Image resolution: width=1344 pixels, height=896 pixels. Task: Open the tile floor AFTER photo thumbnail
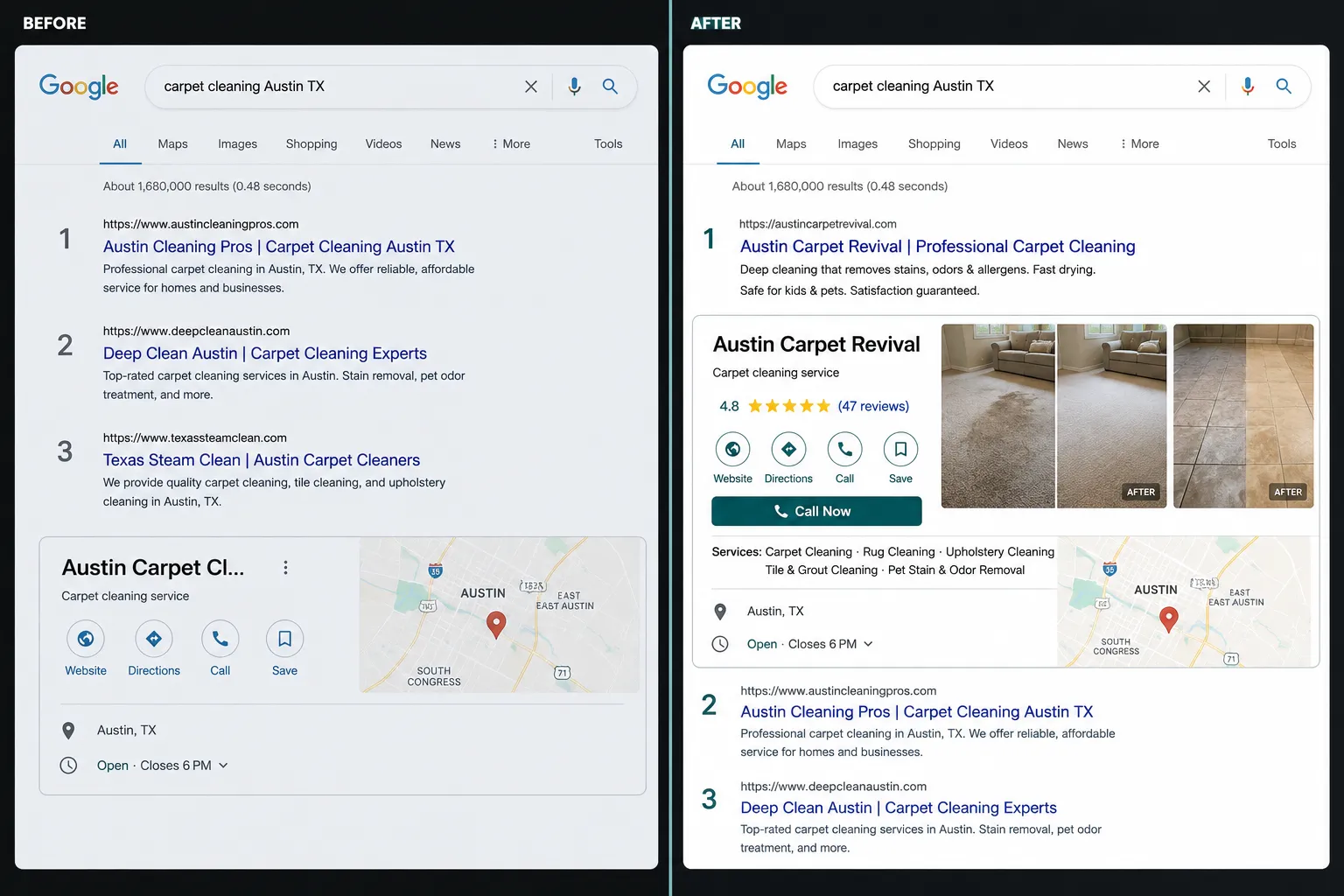coord(1243,416)
